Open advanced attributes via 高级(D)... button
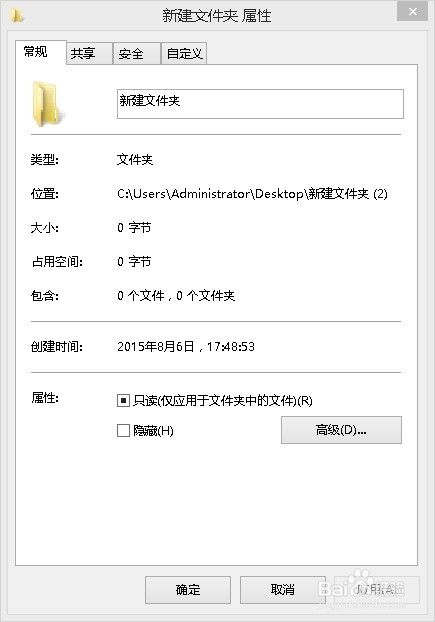Image resolution: width=435 pixels, height=622 pixels. (341, 430)
